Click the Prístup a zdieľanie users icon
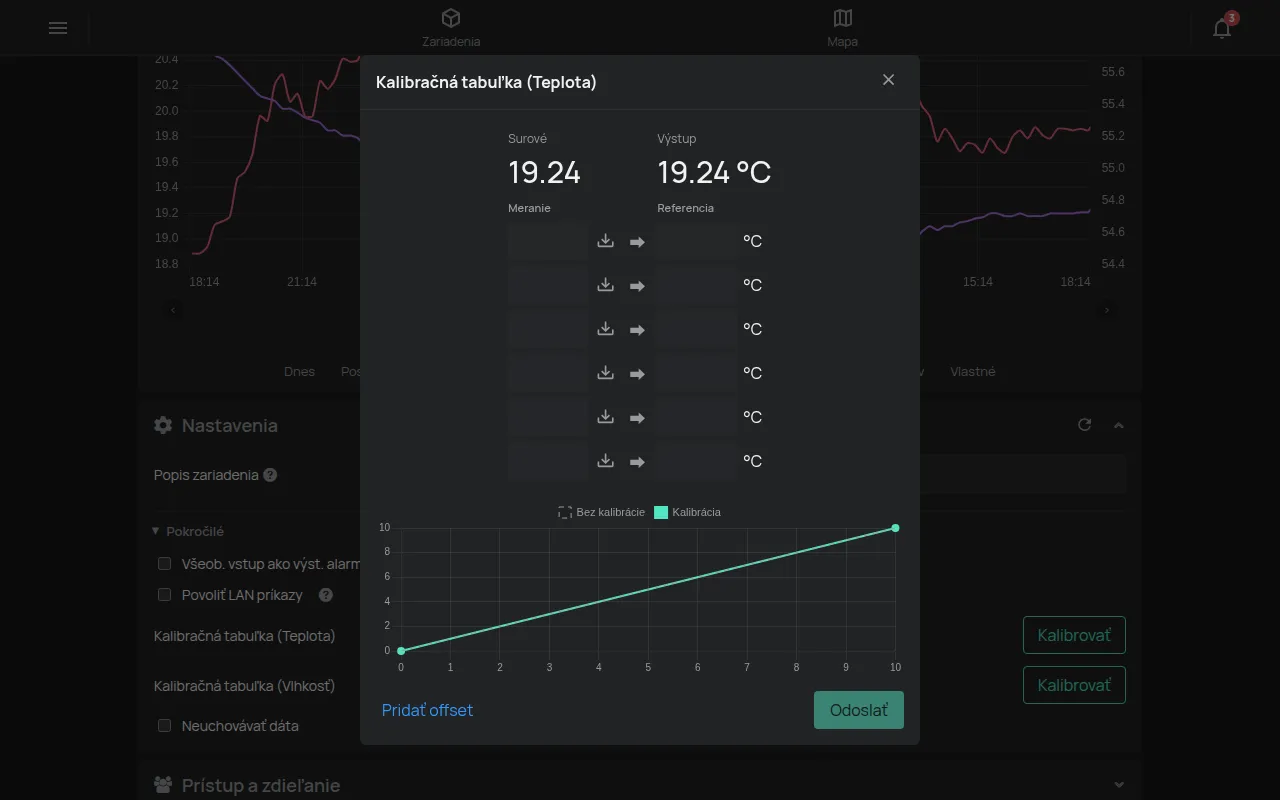Screen dimensions: 1280x800 pyautogui.click(x=163, y=785)
